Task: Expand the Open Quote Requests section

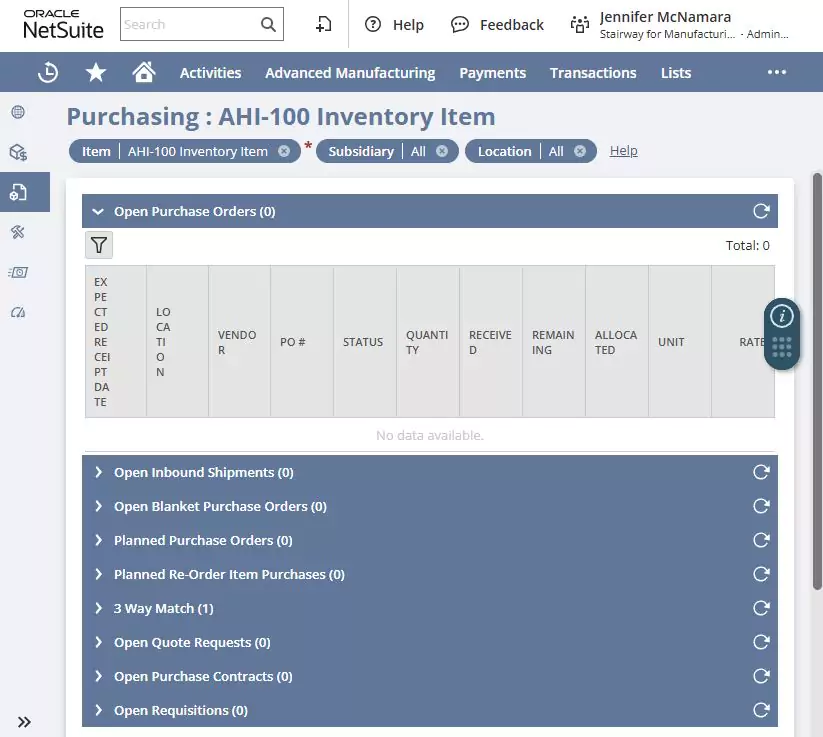Action: [98, 642]
